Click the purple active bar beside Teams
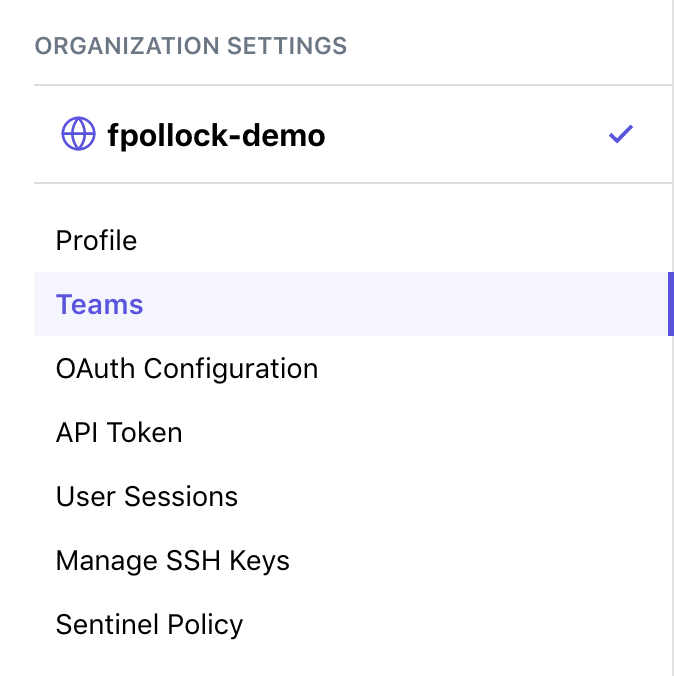Screen dimensions: 674x676 pos(670,304)
